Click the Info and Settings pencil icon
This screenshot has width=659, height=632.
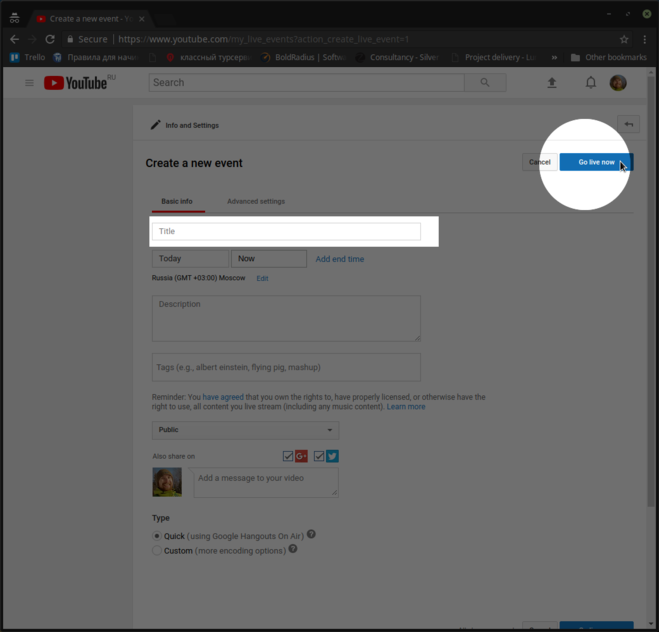156,125
